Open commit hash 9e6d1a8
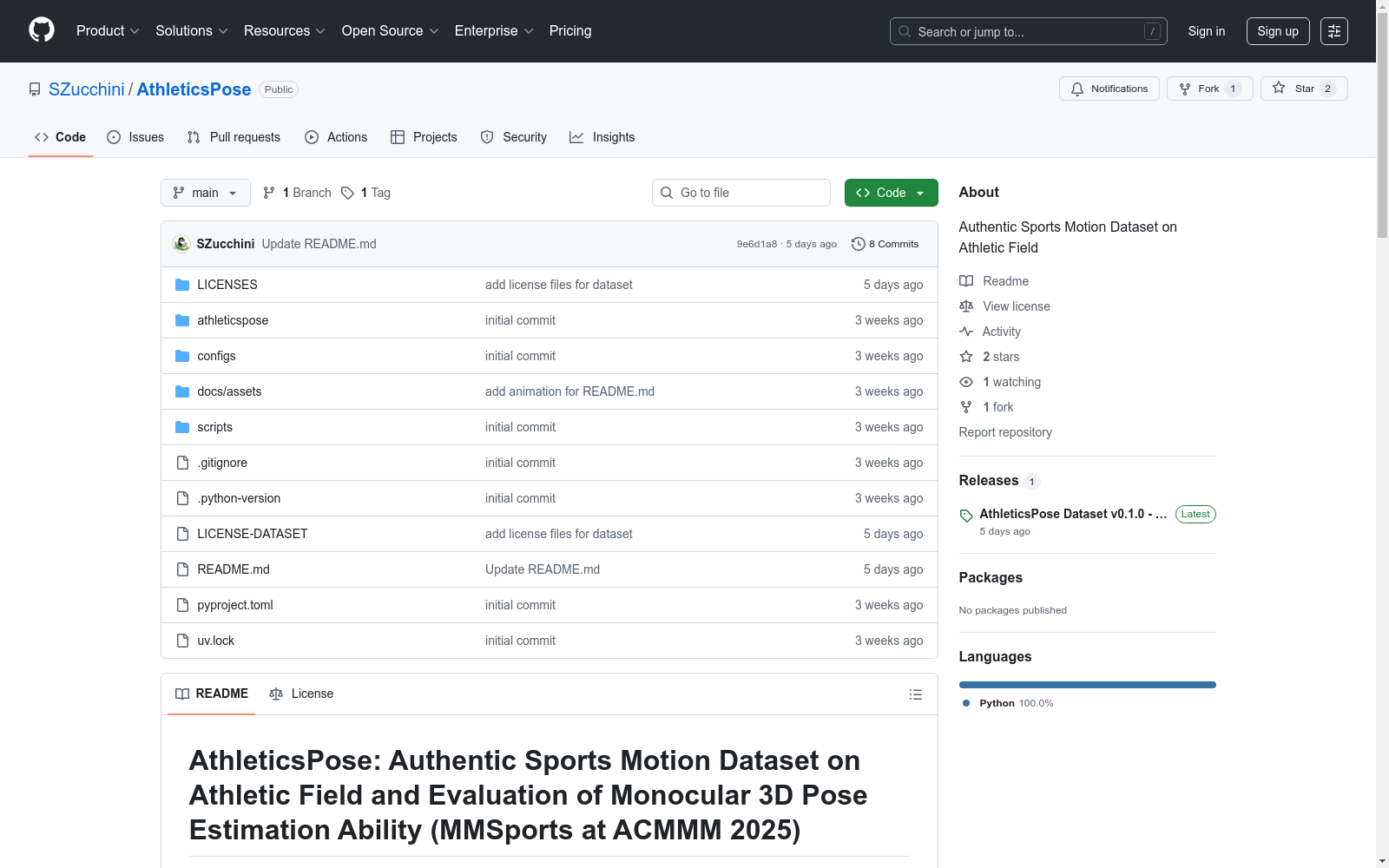Image resolution: width=1389 pixels, height=868 pixels. [x=757, y=244]
